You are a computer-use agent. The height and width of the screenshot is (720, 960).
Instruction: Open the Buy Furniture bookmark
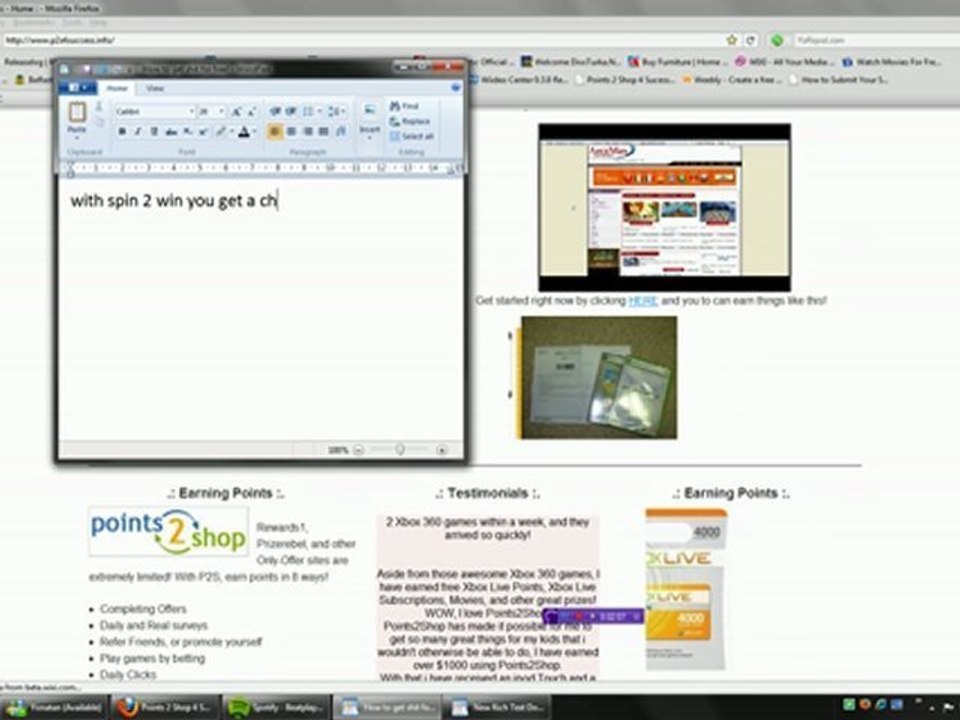pos(677,61)
